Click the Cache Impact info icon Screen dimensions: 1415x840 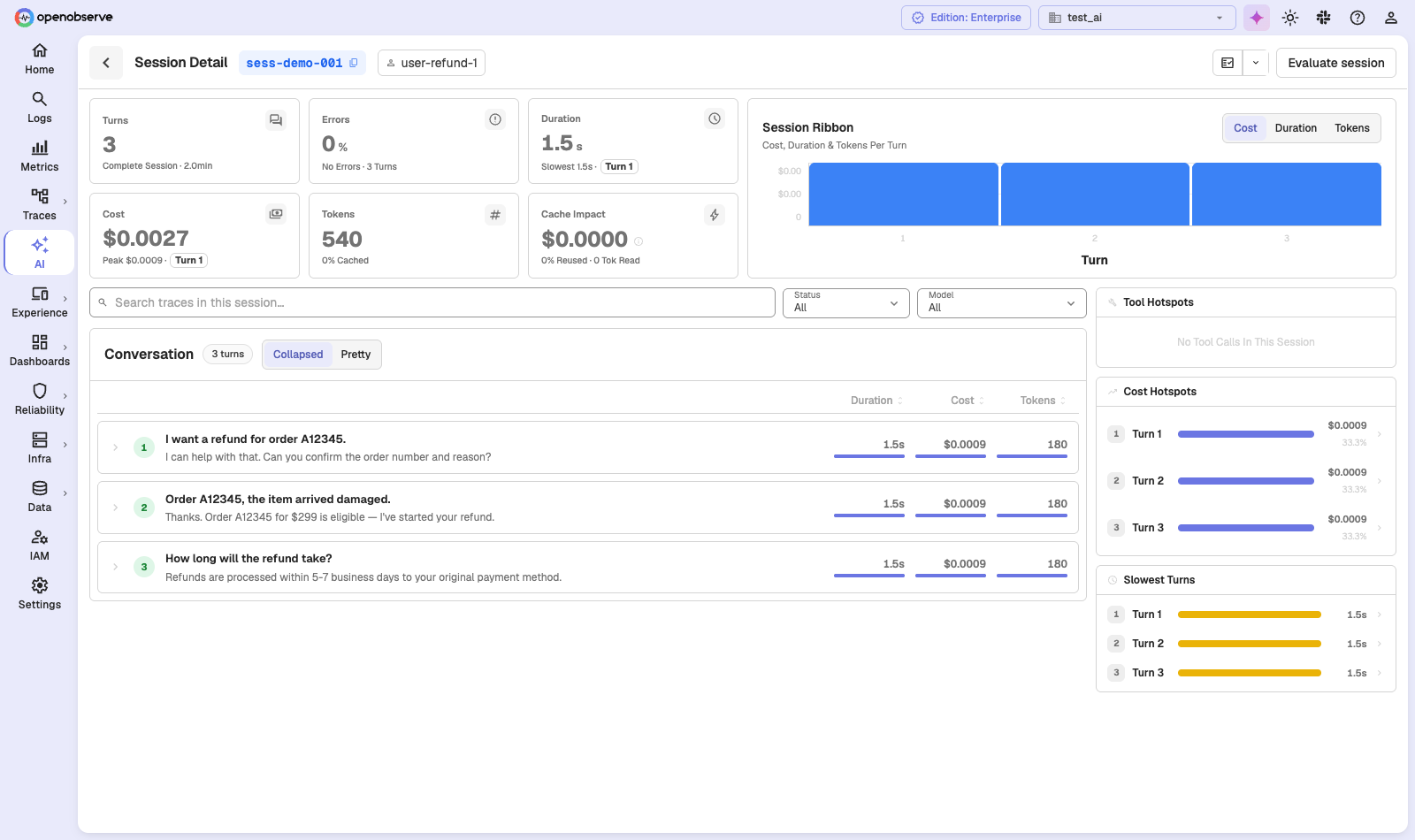tap(639, 241)
